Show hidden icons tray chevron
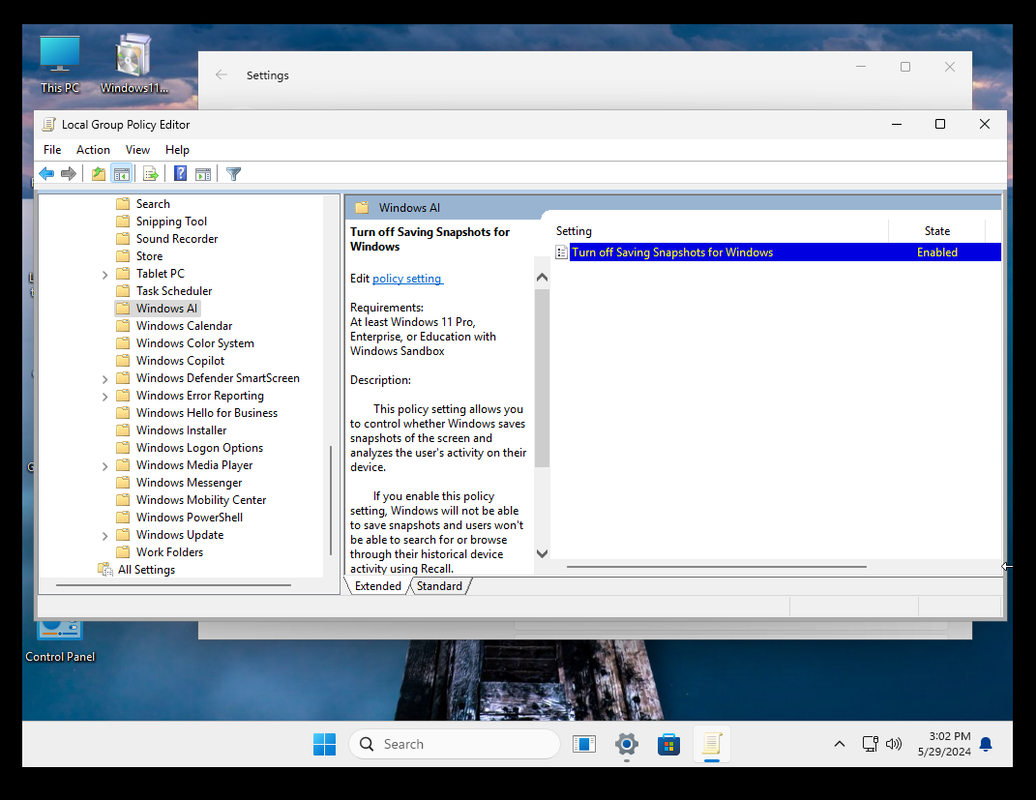This screenshot has width=1036, height=800. (839, 745)
